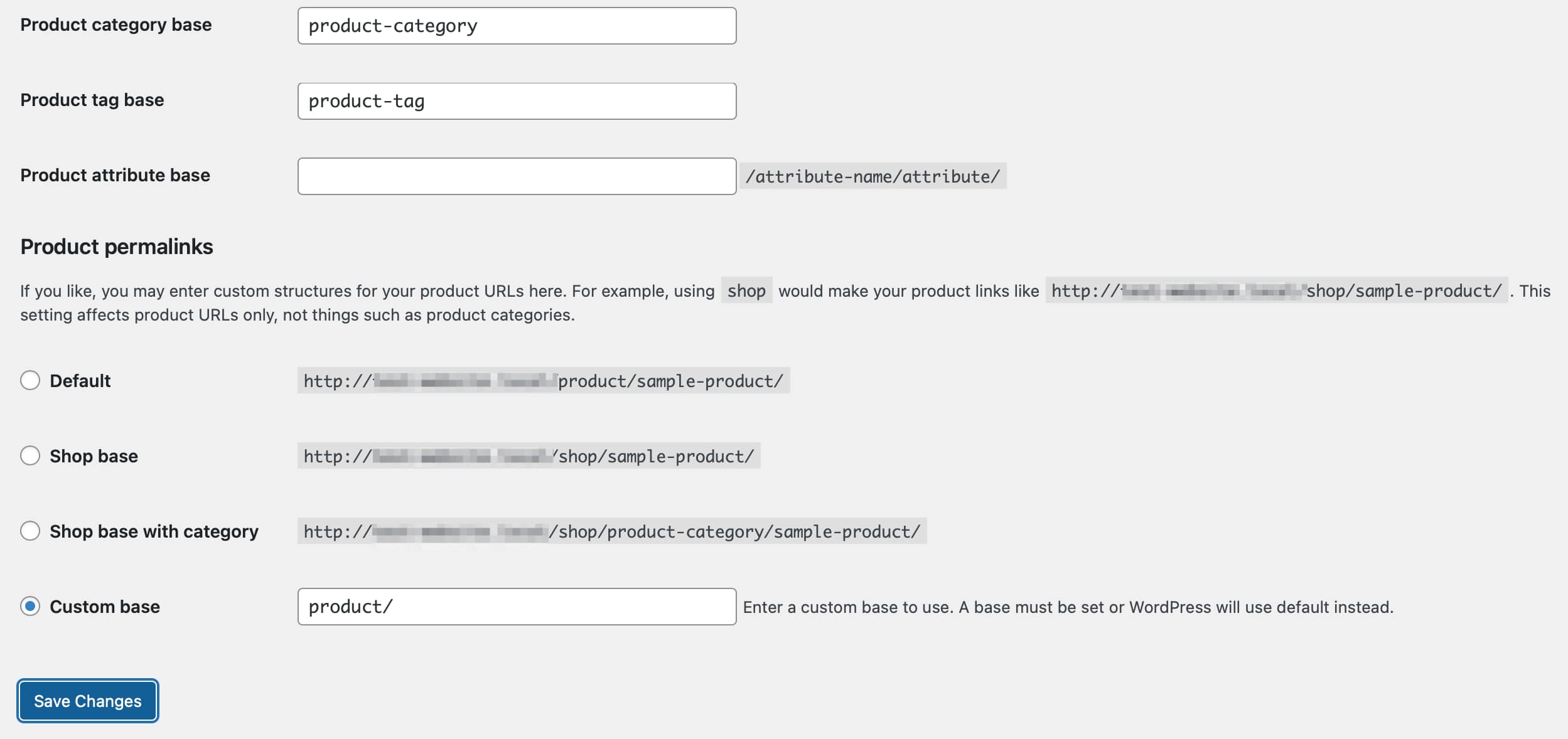
Task: Click the Product permalinks heading
Action: [117, 247]
